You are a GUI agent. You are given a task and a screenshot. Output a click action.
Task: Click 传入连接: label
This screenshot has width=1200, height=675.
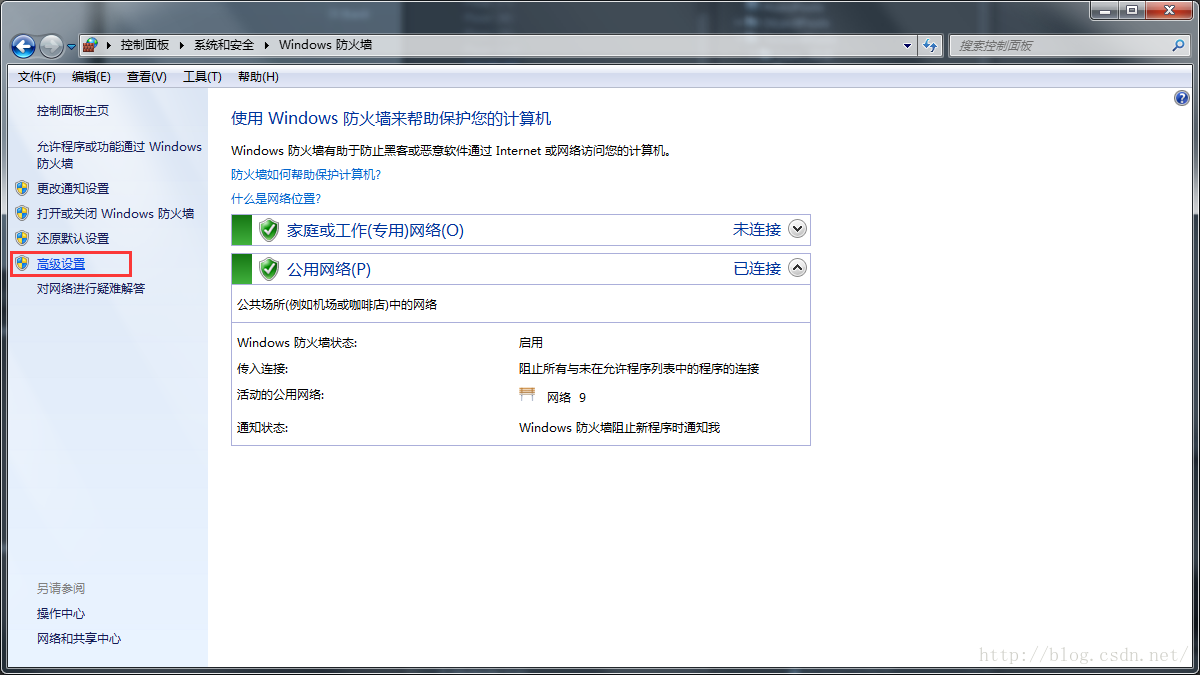(263, 369)
